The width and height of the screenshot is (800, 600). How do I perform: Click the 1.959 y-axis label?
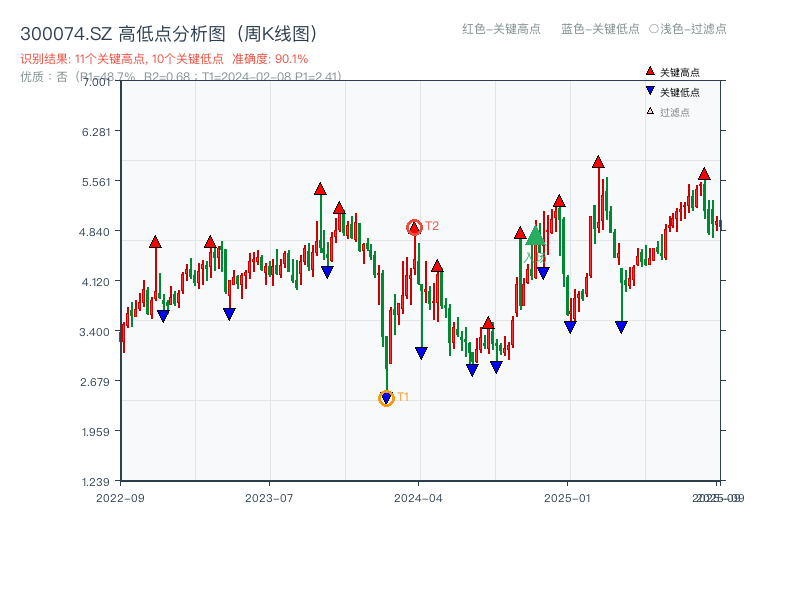pos(96,432)
